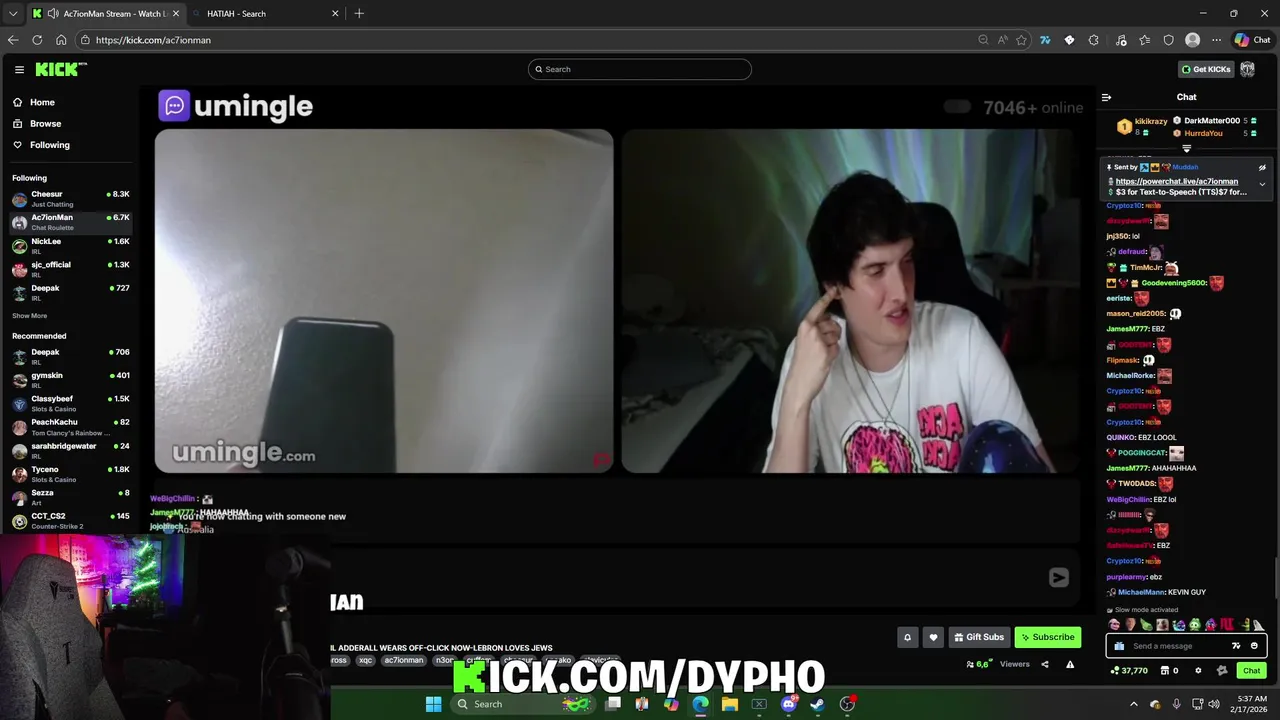Screen dimensions: 1280x720
Task: Go to browser home page
Action: tap(61, 40)
